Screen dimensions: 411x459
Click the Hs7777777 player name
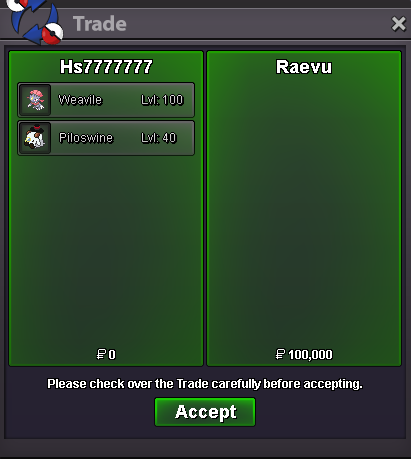pos(106,67)
